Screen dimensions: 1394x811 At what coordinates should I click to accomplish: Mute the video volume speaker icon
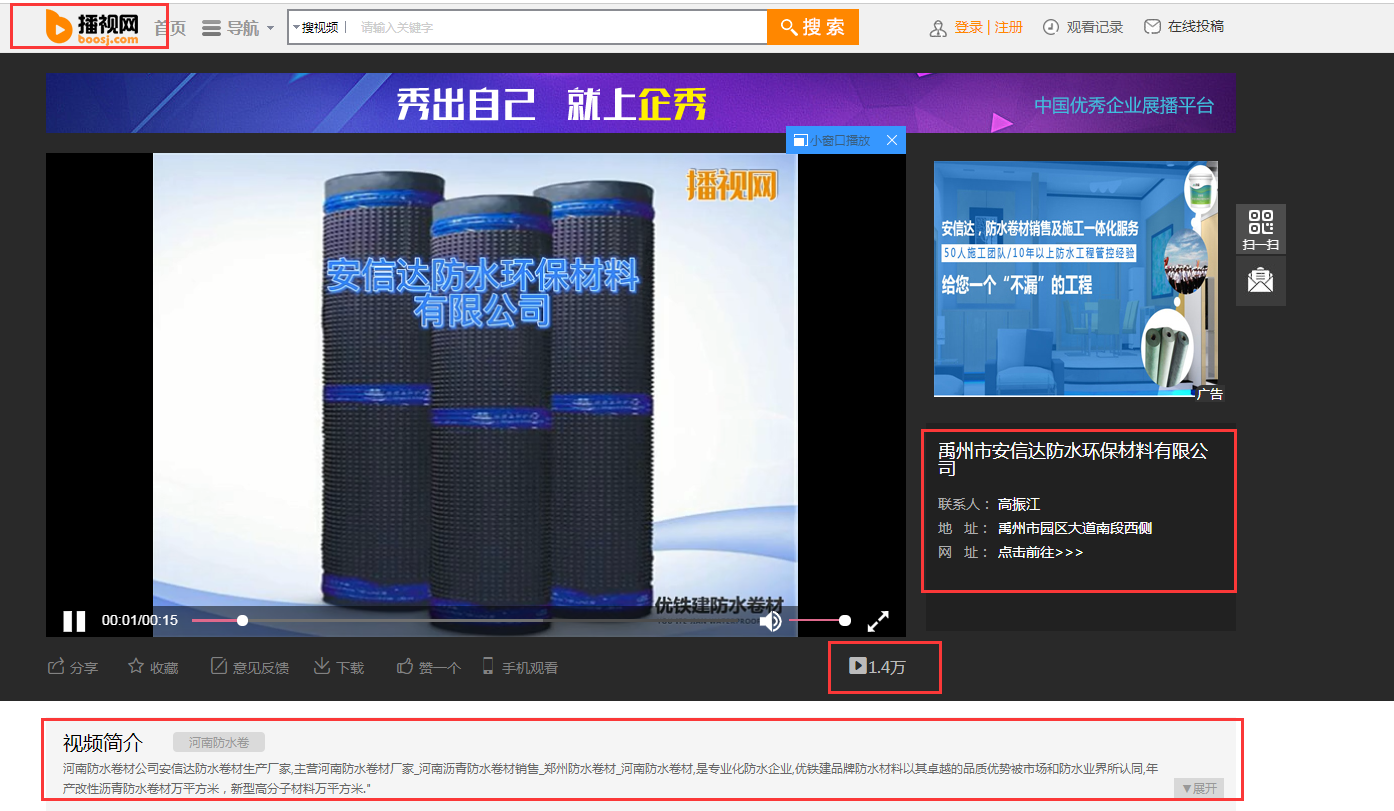(x=770, y=621)
